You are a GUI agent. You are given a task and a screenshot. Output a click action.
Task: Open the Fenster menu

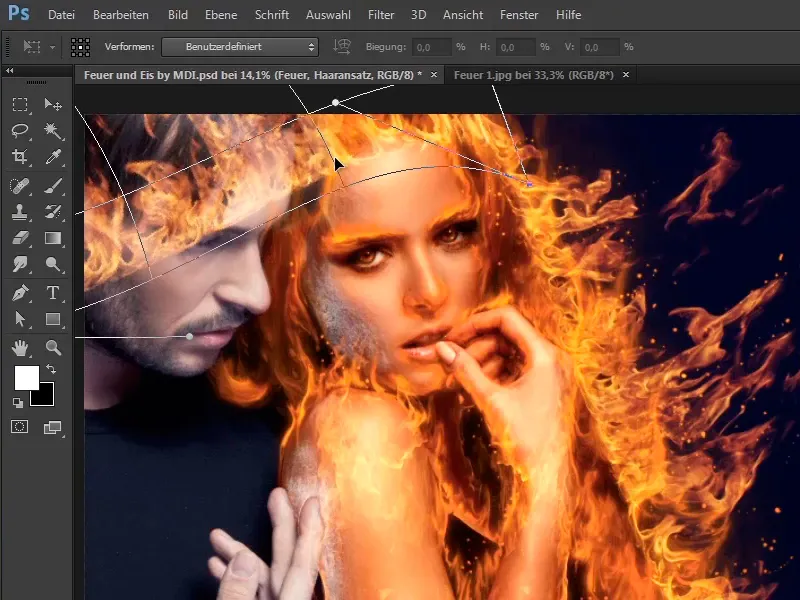coord(519,15)
